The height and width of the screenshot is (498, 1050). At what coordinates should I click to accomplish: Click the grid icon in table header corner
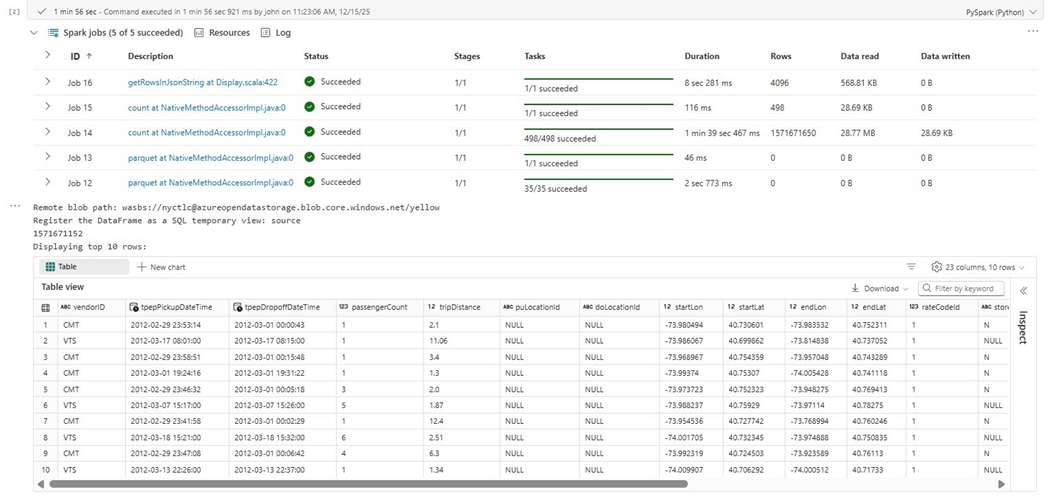click(x=45, y=307)
